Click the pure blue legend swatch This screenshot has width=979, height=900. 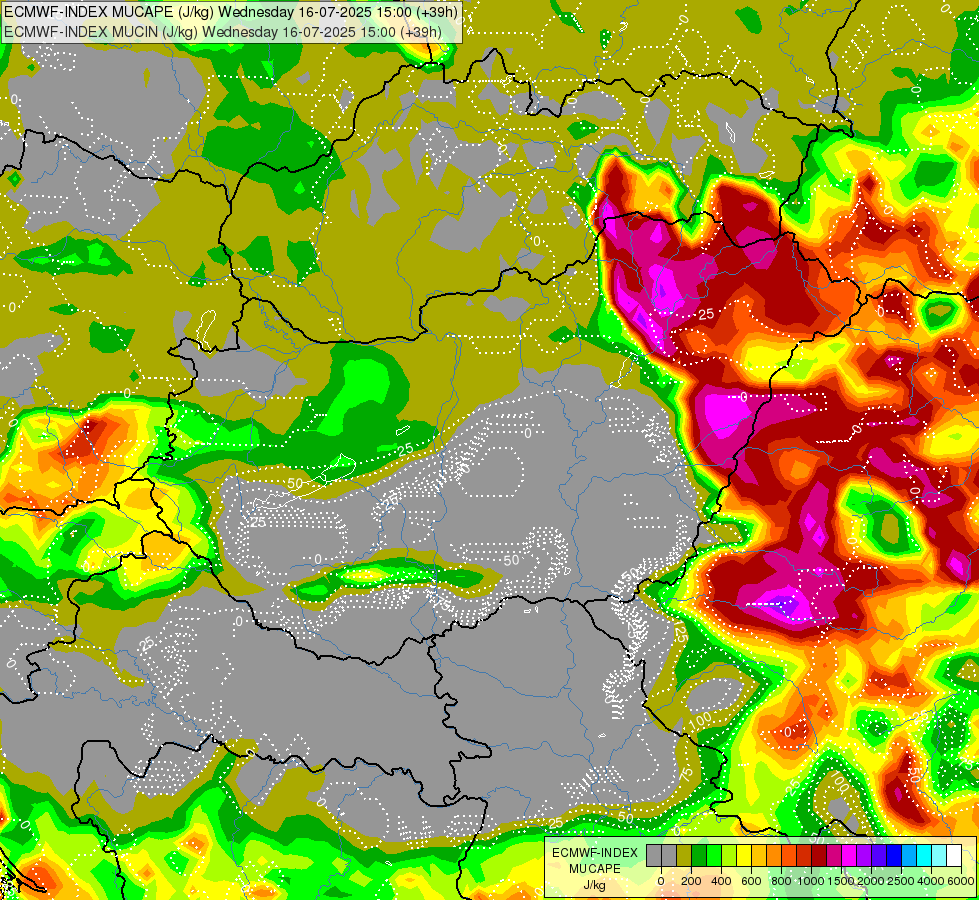895,855
